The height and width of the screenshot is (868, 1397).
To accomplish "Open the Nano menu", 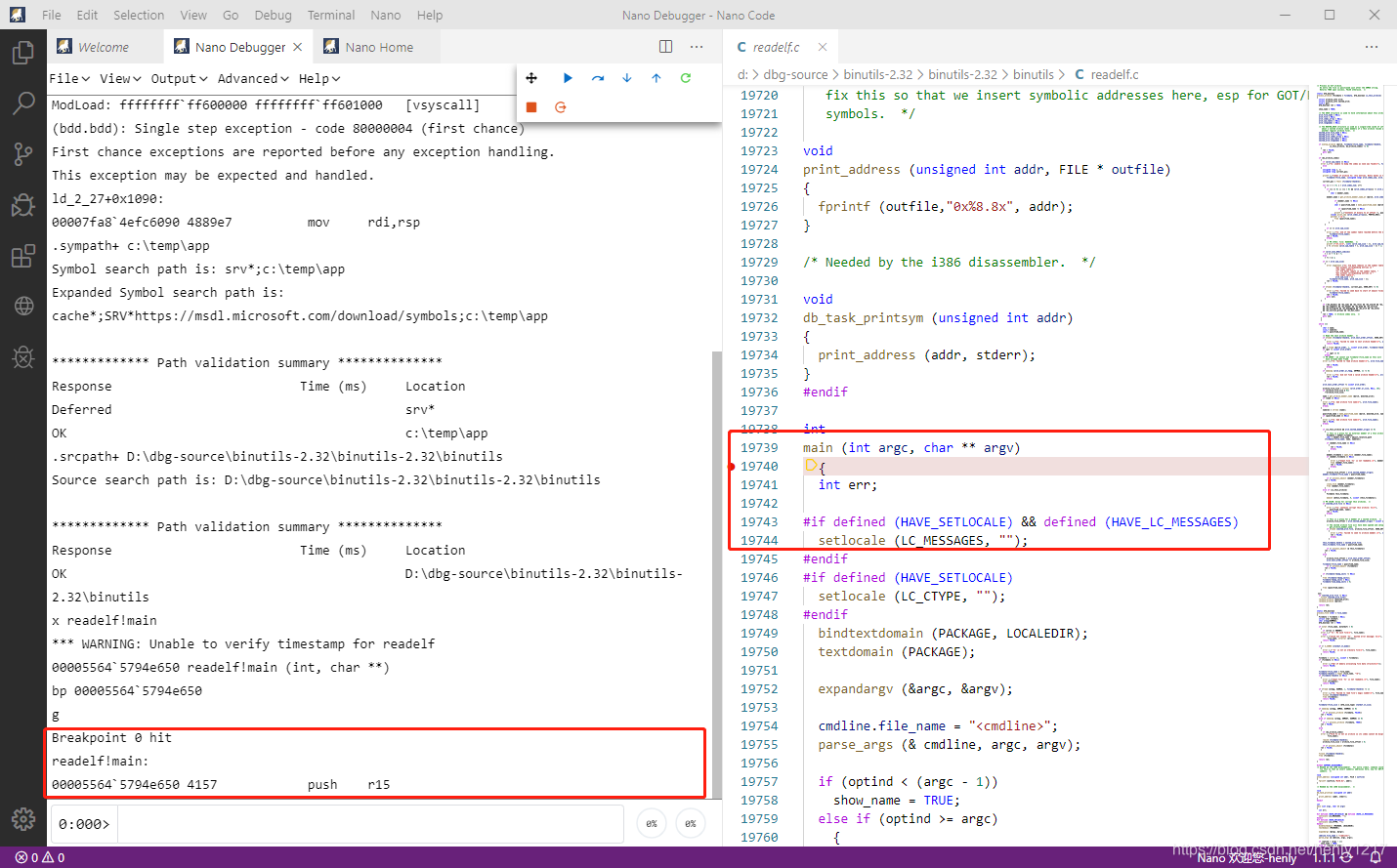I will coord(386,15).
